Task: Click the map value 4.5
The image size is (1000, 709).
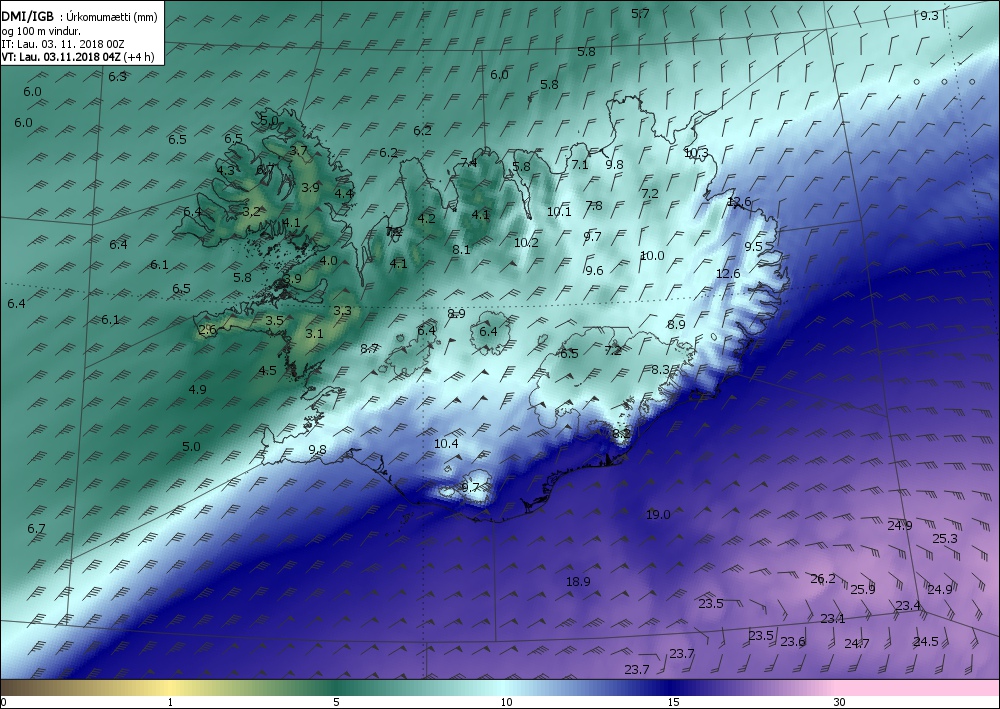Action: click(x=267, y=370)
